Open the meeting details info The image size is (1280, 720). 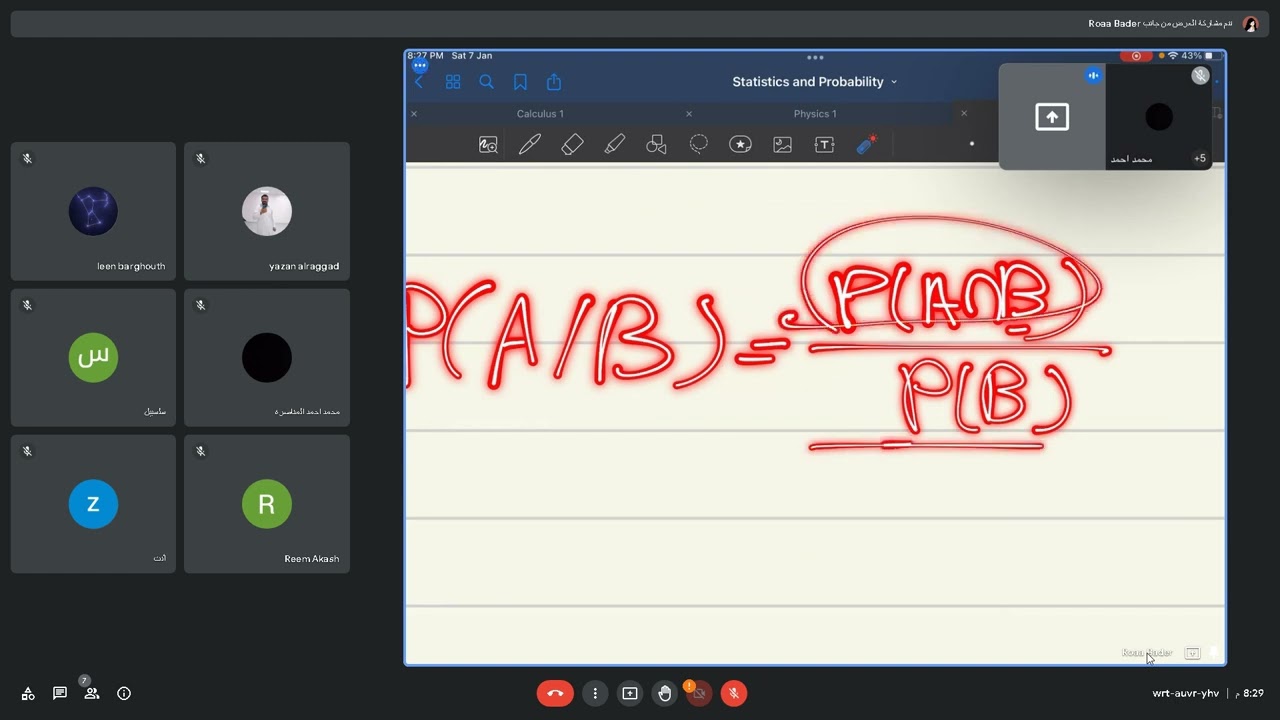click(x=124, y=693)
